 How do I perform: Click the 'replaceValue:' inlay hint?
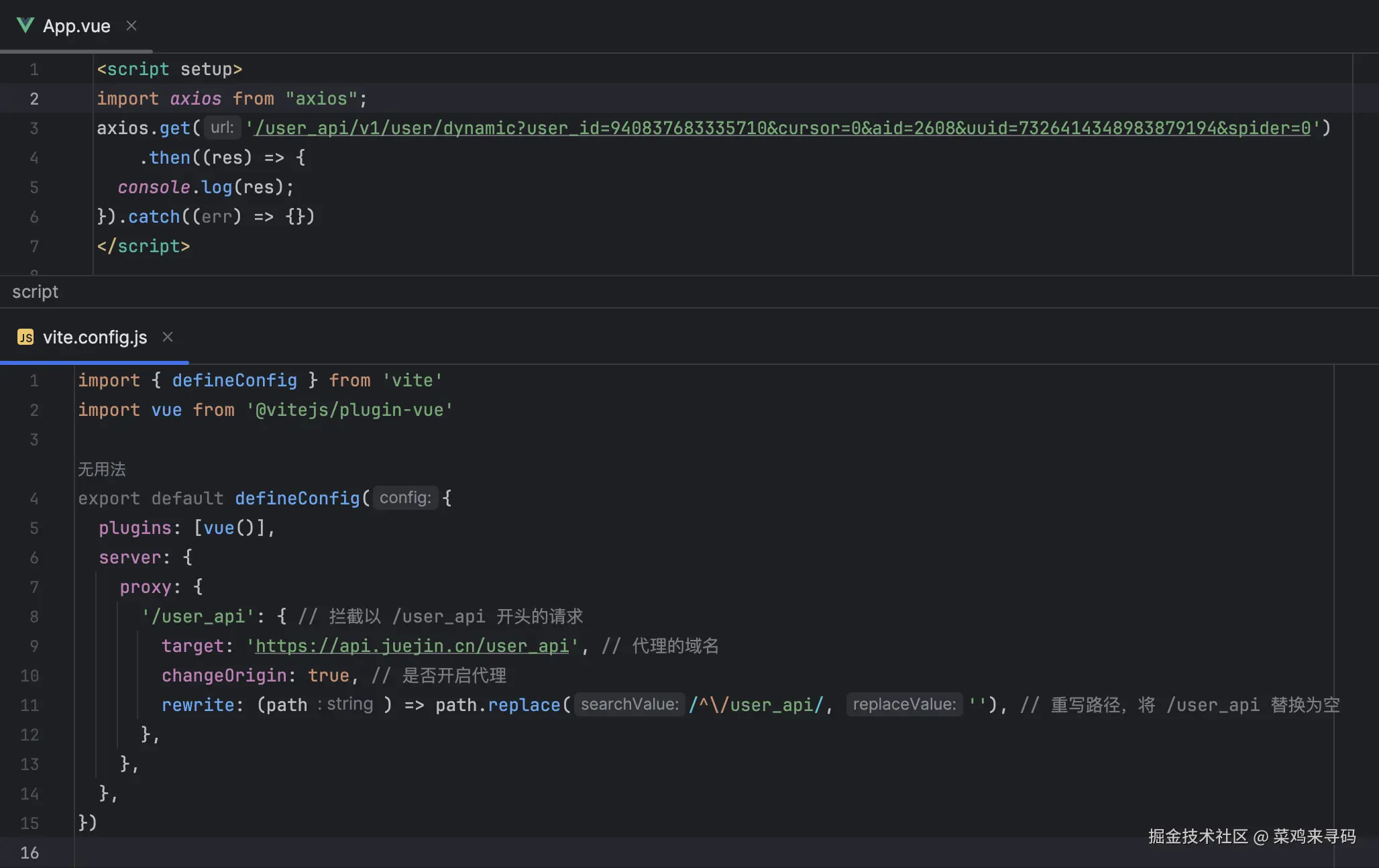pyautogui.click(x=903, y=704)
